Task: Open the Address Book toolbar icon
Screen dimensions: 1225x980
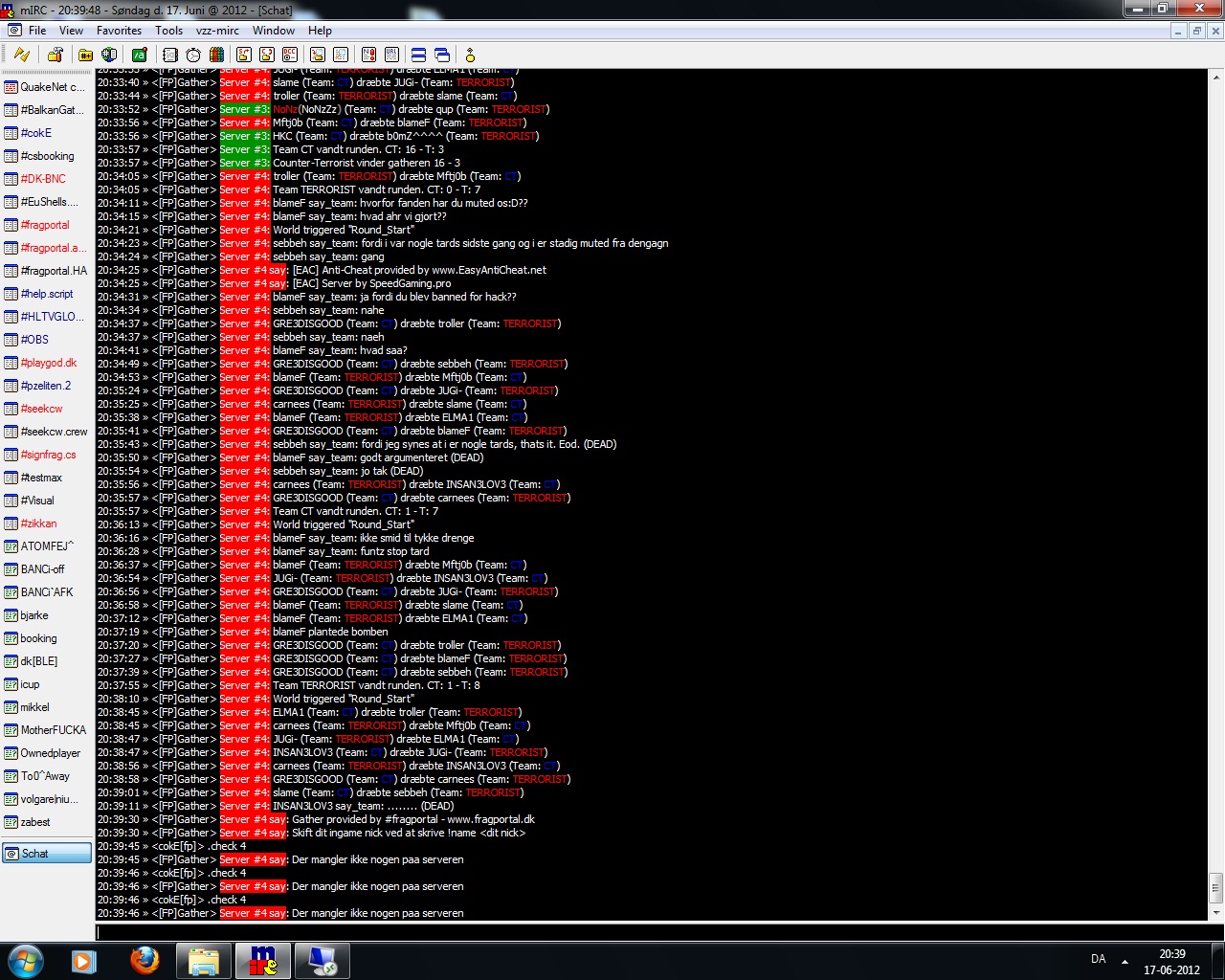Action: pos(171,55)
